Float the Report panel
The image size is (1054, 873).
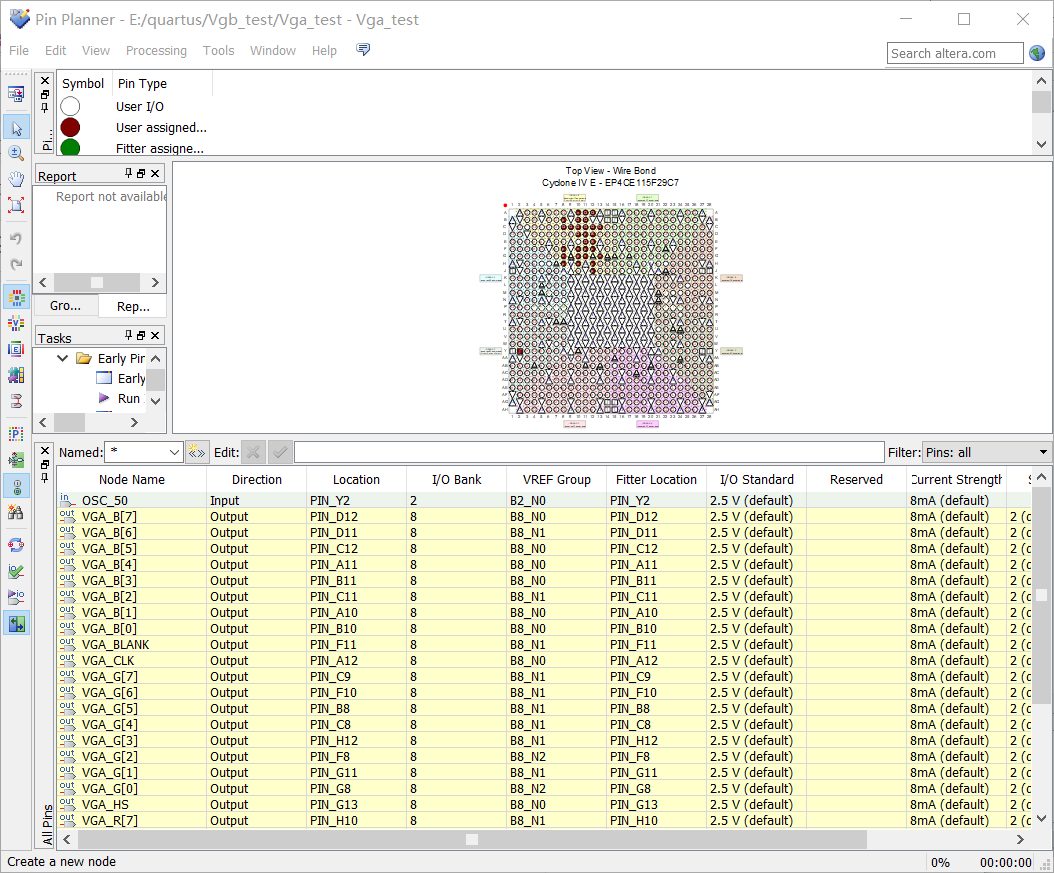[141, 173]
